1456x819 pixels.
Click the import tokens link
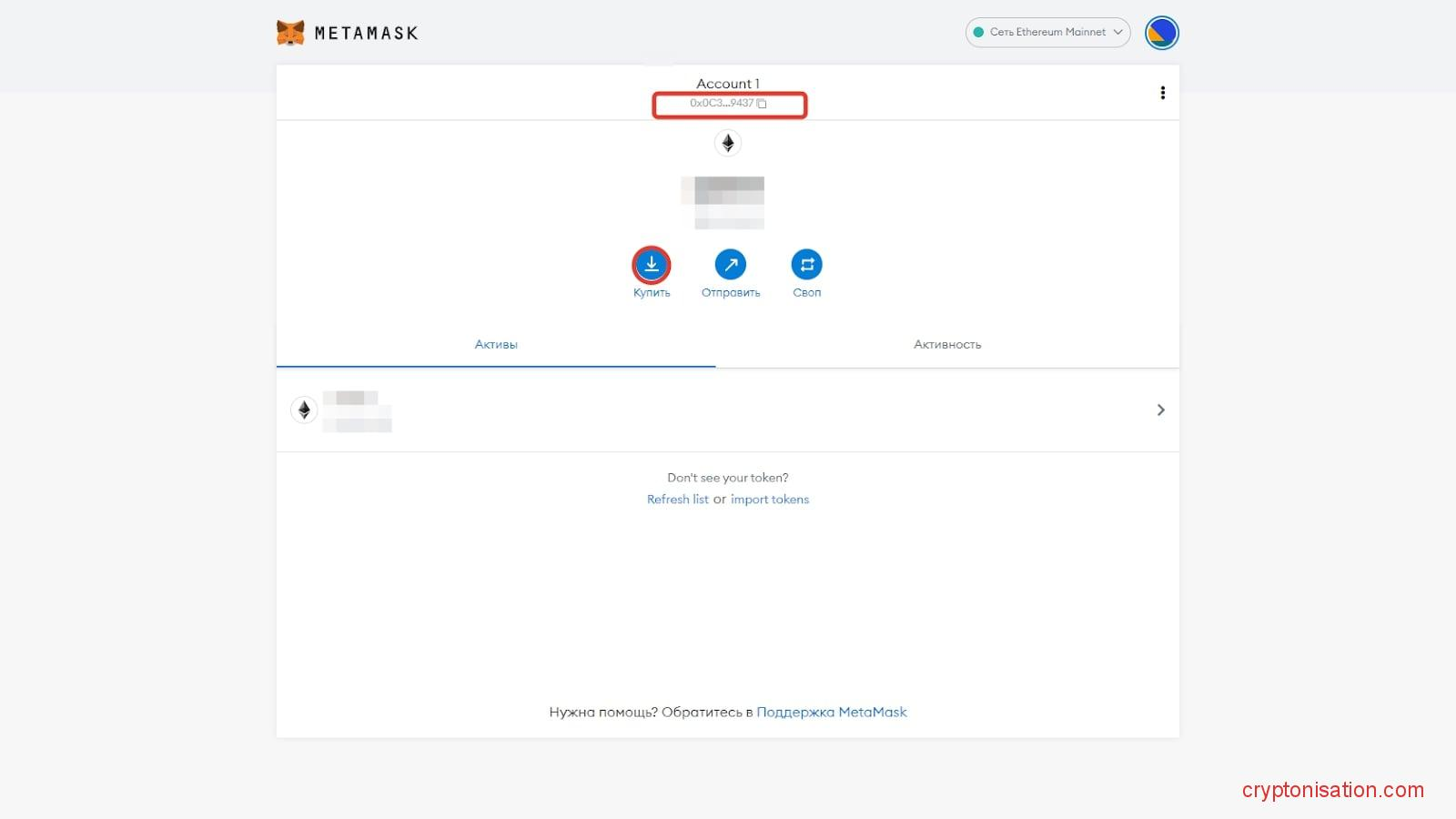point(770,500)
